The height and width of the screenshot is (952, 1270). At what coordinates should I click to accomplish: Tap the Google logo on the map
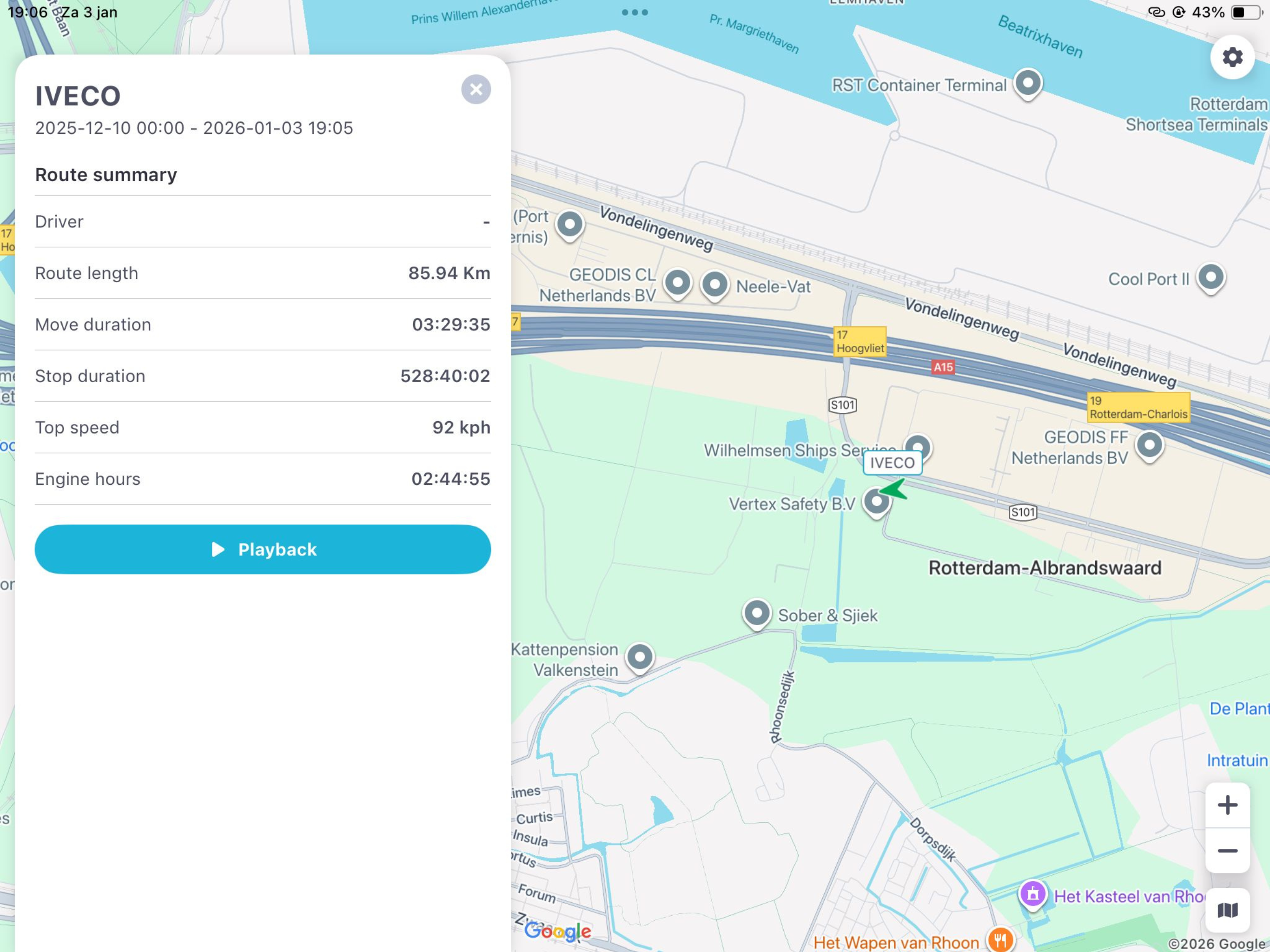pos(557,932)
